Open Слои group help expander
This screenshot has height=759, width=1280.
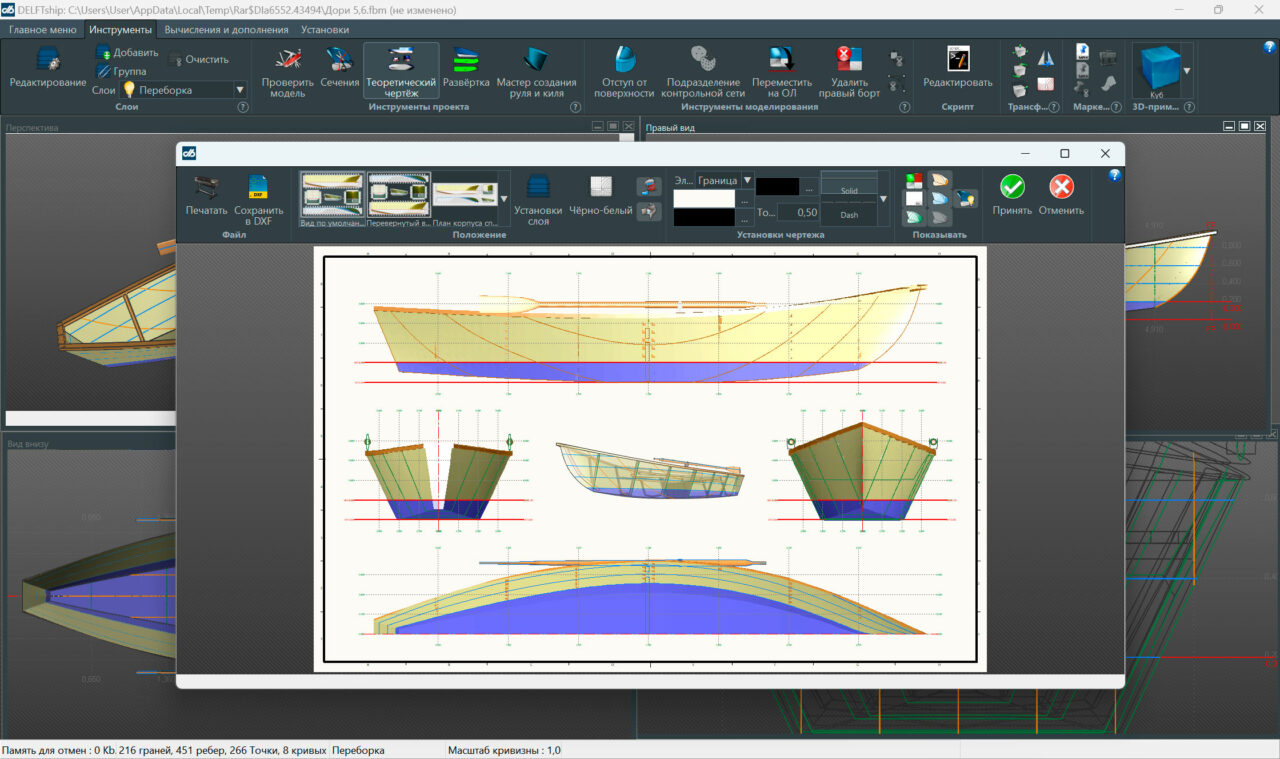(x=243, y=107)
